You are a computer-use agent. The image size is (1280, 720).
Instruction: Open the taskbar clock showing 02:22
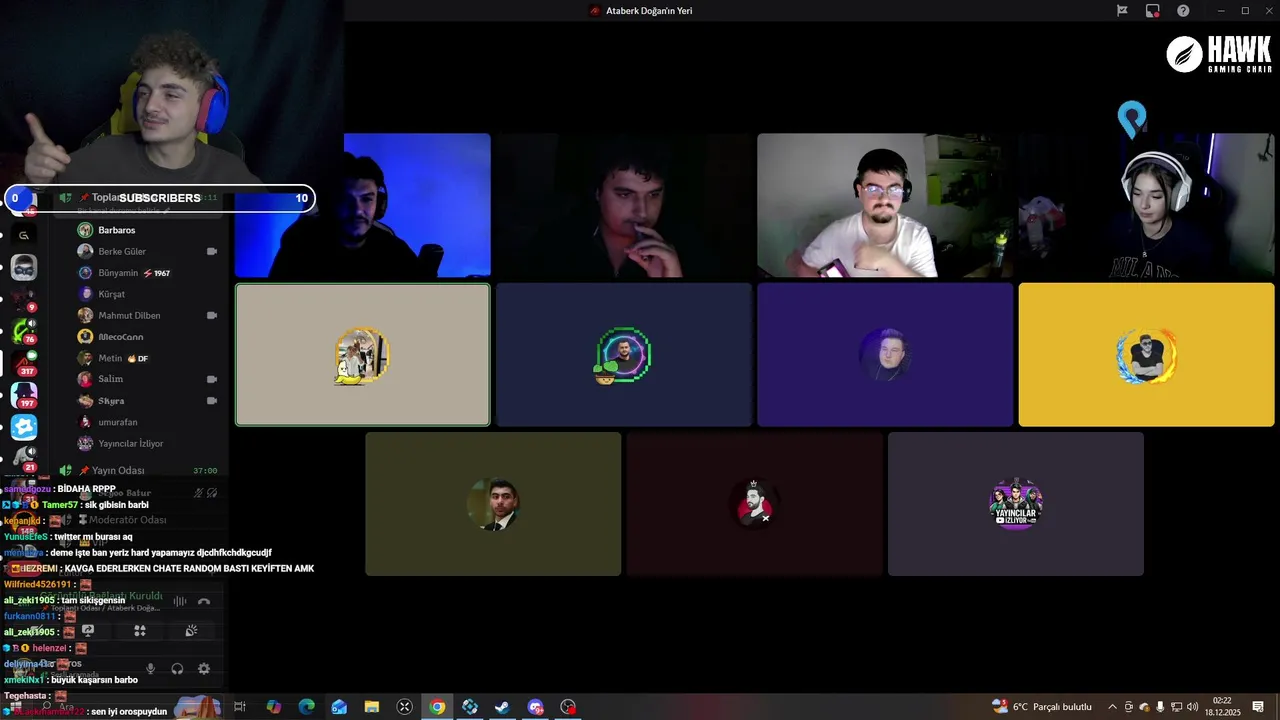[1222, 707]
